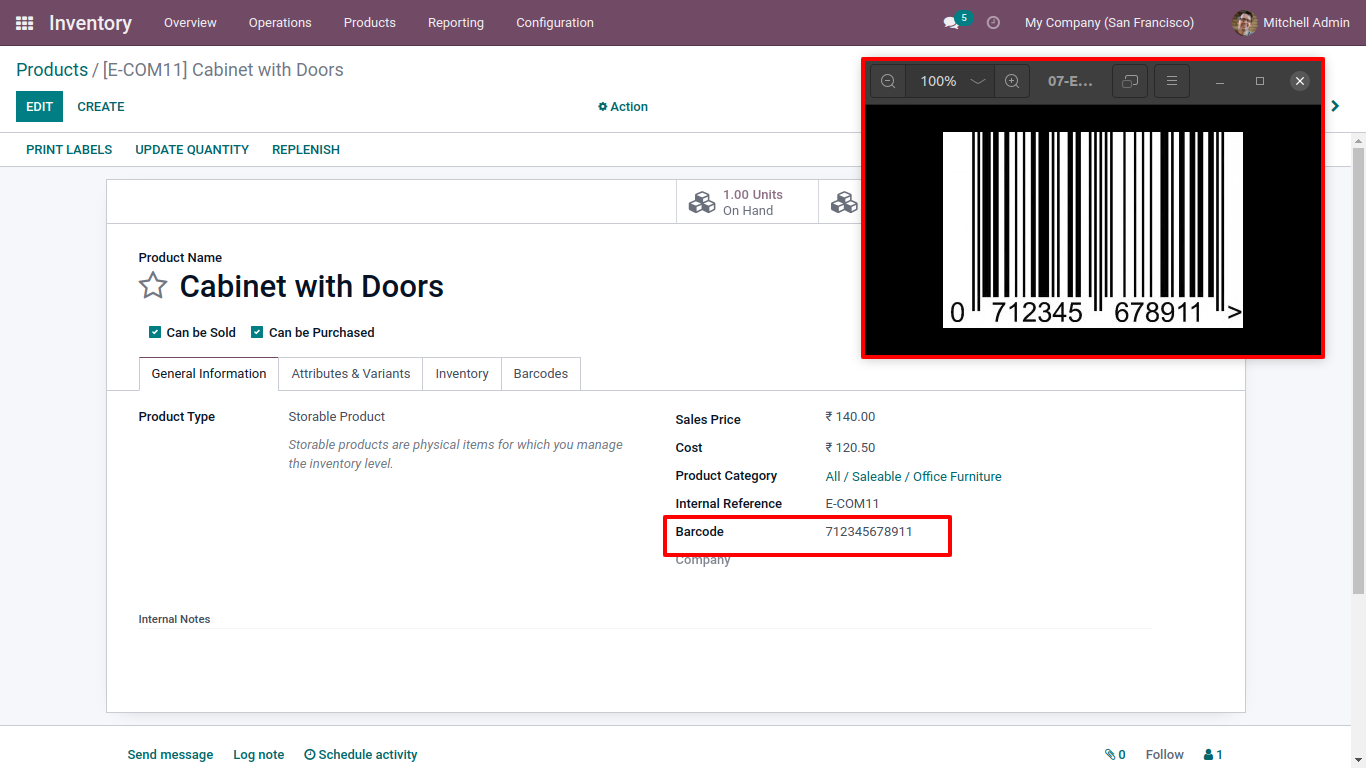Toggle Can be Purchased checkbox
Image resolution: width=1366 pixels, height=768 pixels.
[x=257, y=332]
